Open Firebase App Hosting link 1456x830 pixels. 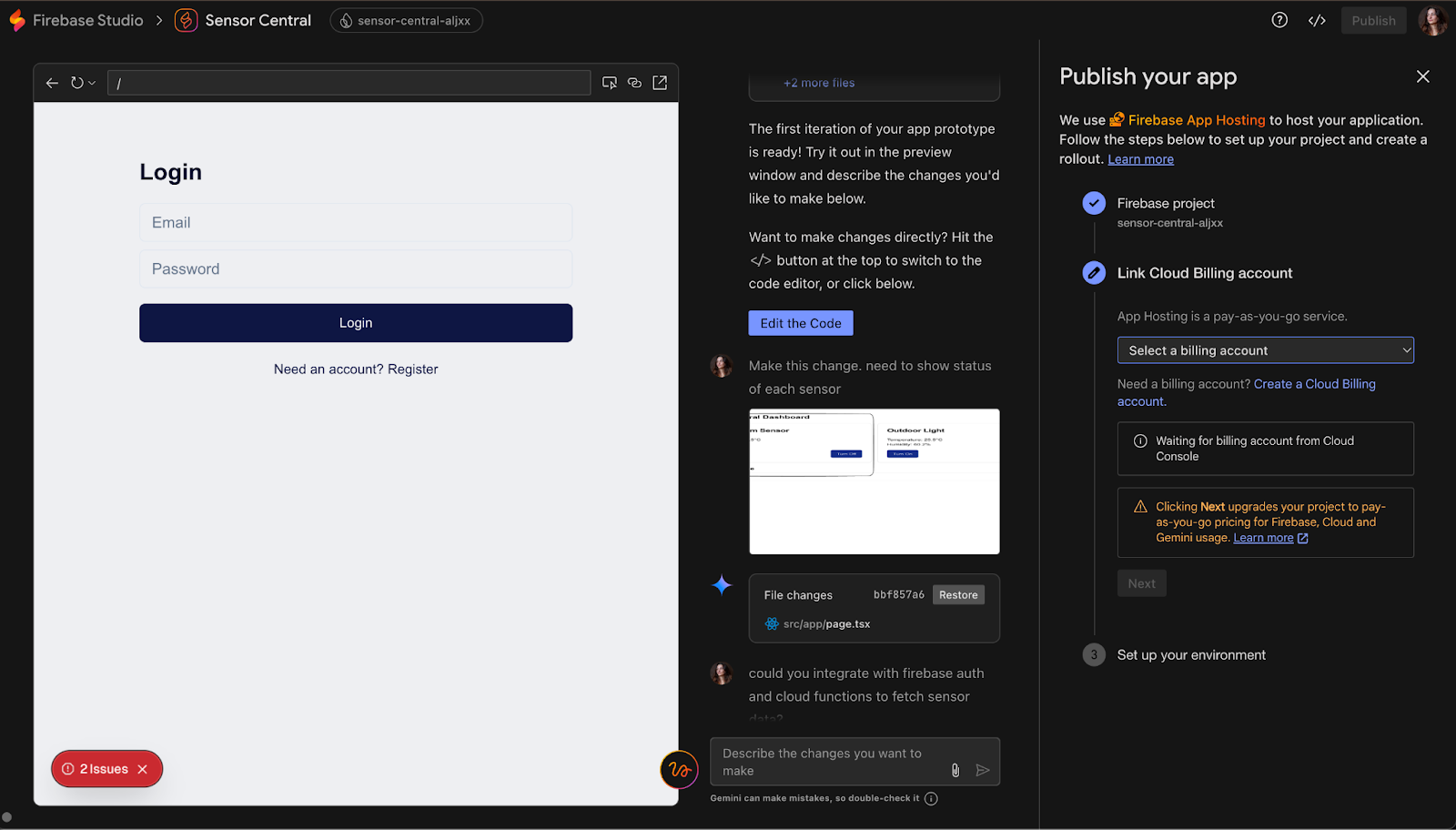click(1197, 120)
